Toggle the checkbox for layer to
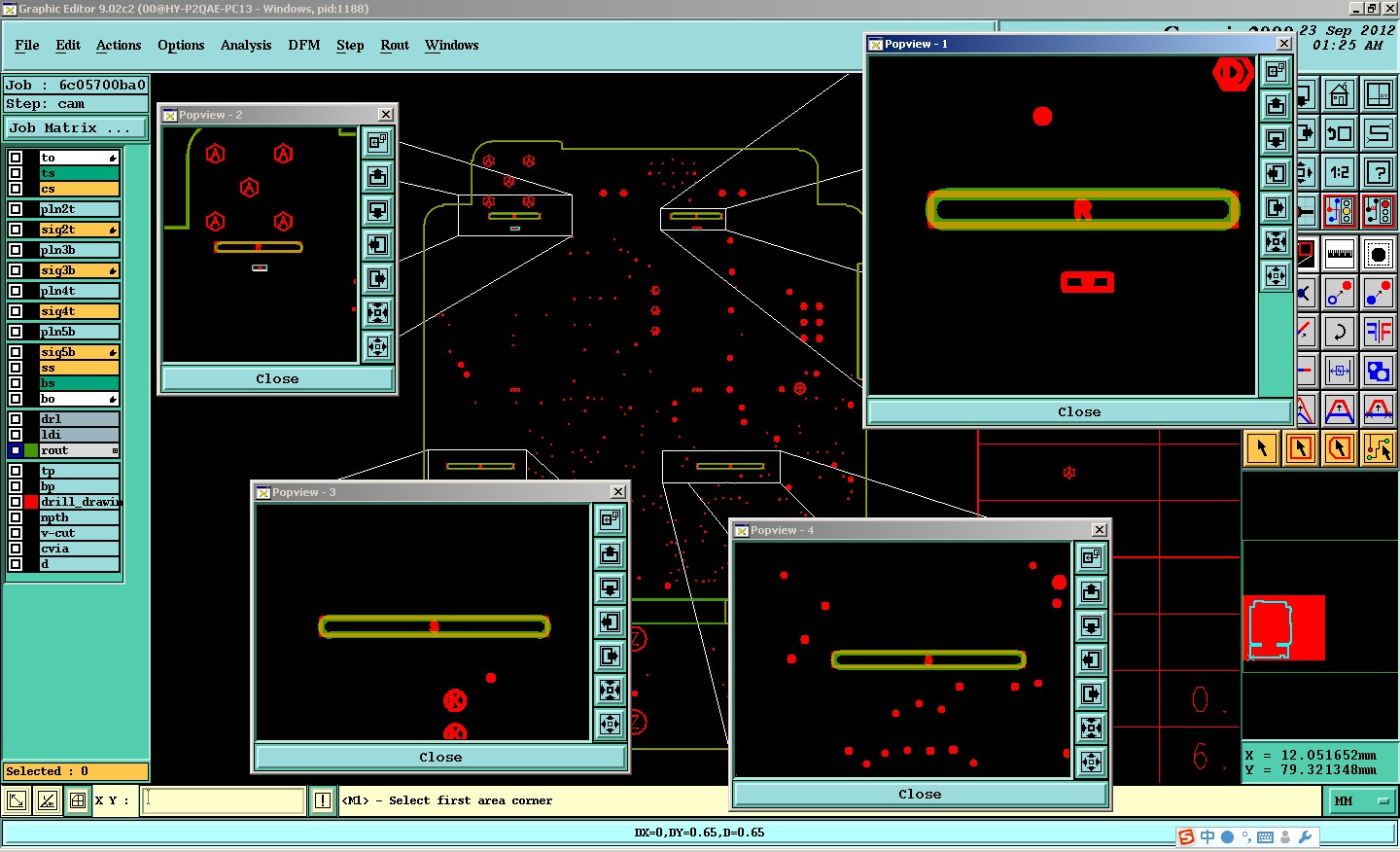1400x852 pixels. [x=16, y=158]
